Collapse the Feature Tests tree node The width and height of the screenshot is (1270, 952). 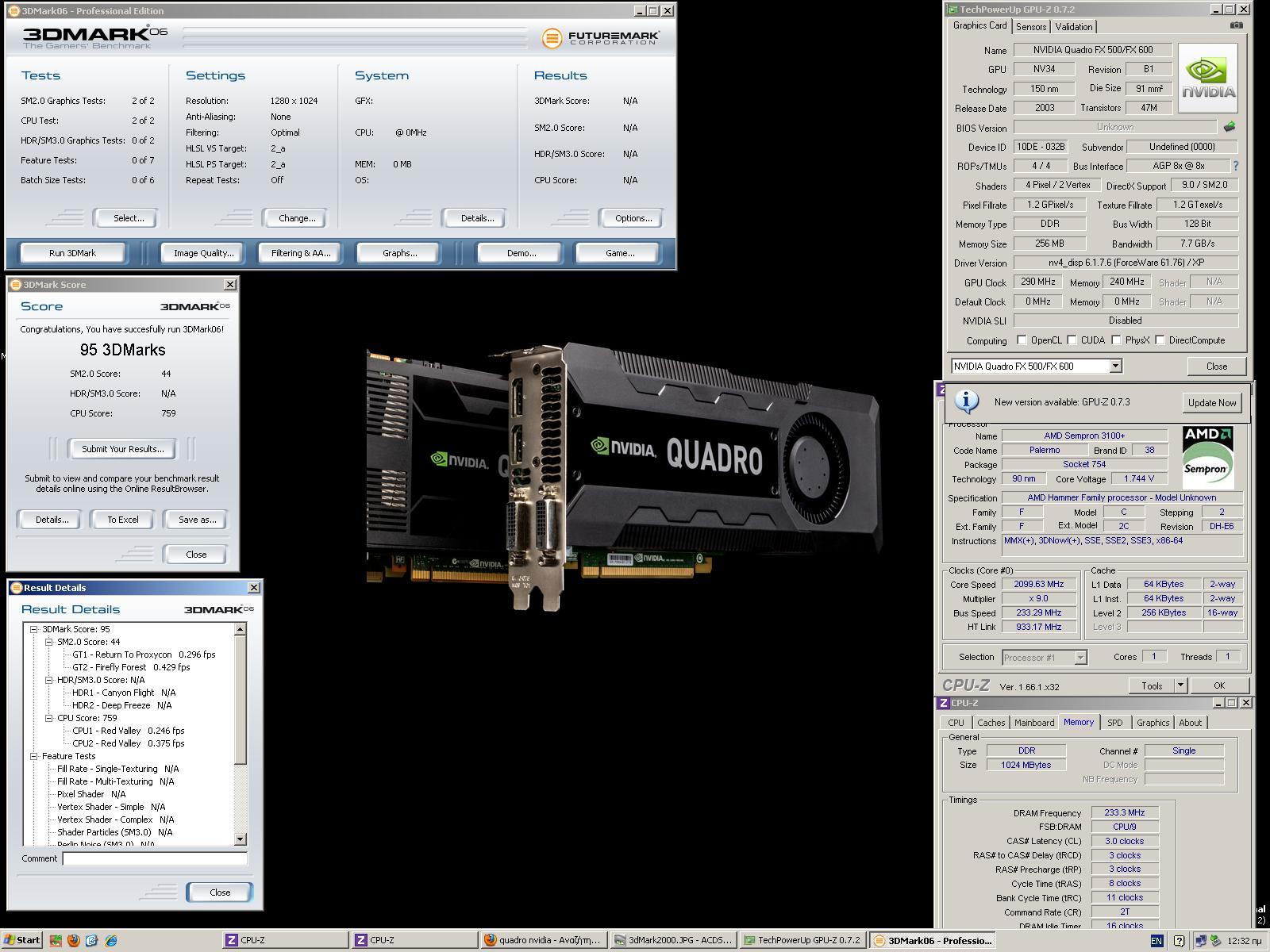coord(34,756)
